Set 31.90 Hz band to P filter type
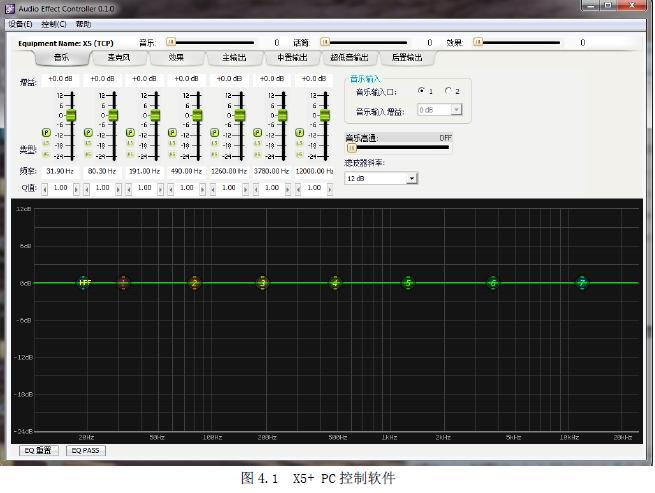The width and height of the screenshot is (655, 493). [x=46, y=133]
